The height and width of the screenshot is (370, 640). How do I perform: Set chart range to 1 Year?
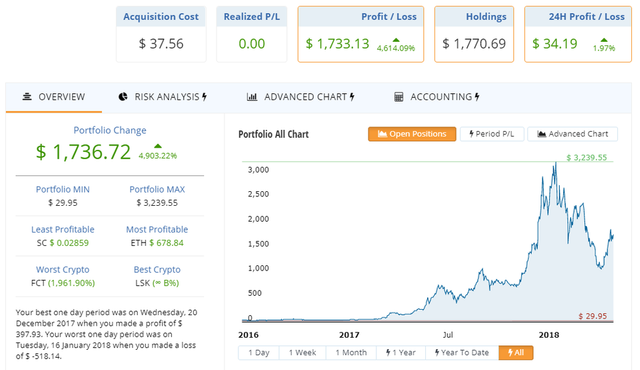401,352
